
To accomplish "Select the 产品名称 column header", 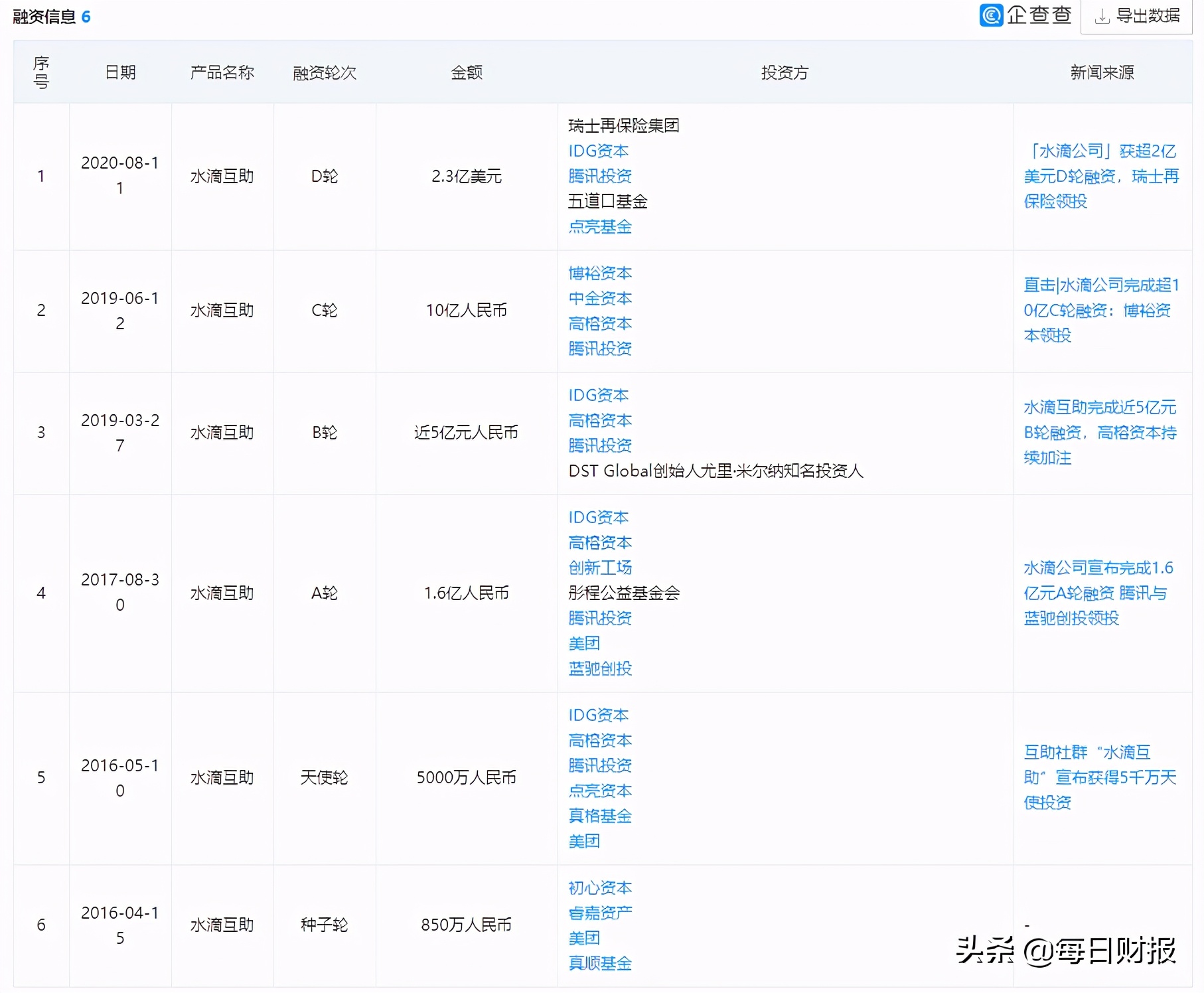I will coord(222,72).
